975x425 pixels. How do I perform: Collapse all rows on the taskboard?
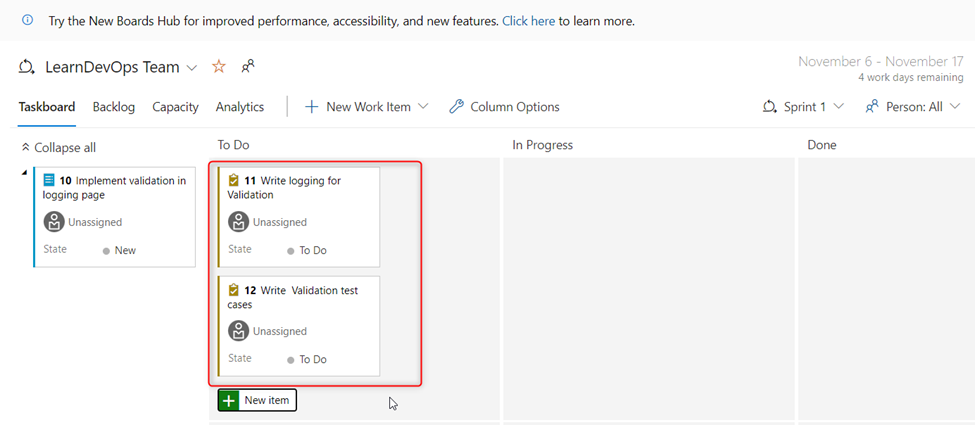tap(58, 147)
